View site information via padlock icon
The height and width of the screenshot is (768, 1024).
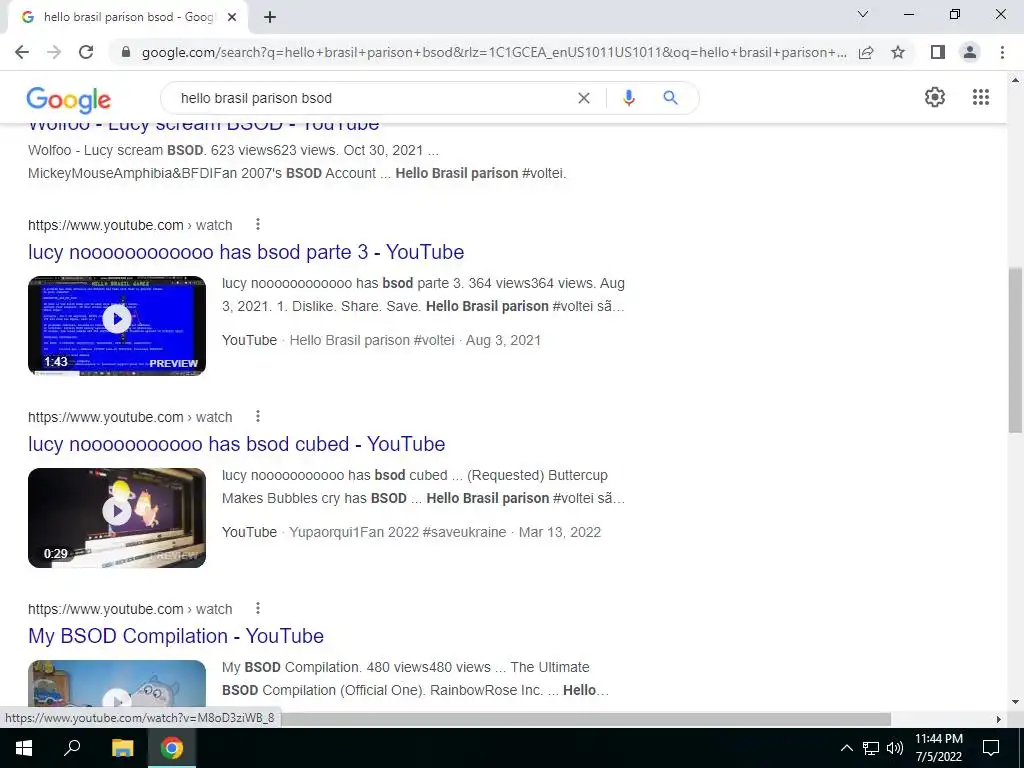coord(126,52)
